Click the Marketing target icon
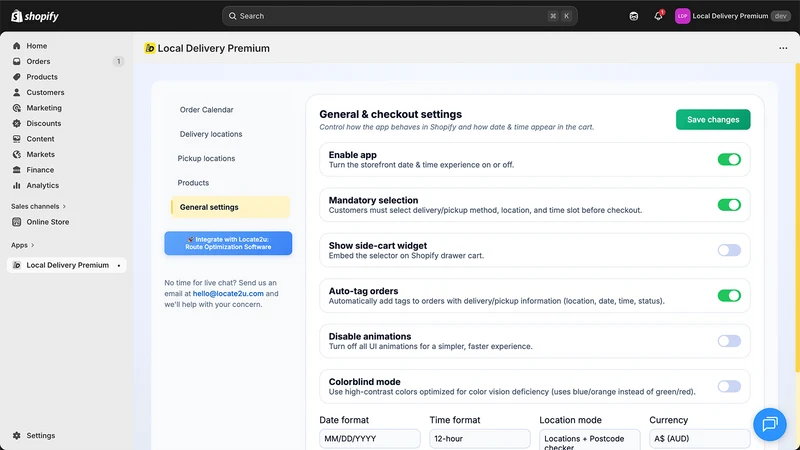This screenshot has height=450, width=800. 17,108
